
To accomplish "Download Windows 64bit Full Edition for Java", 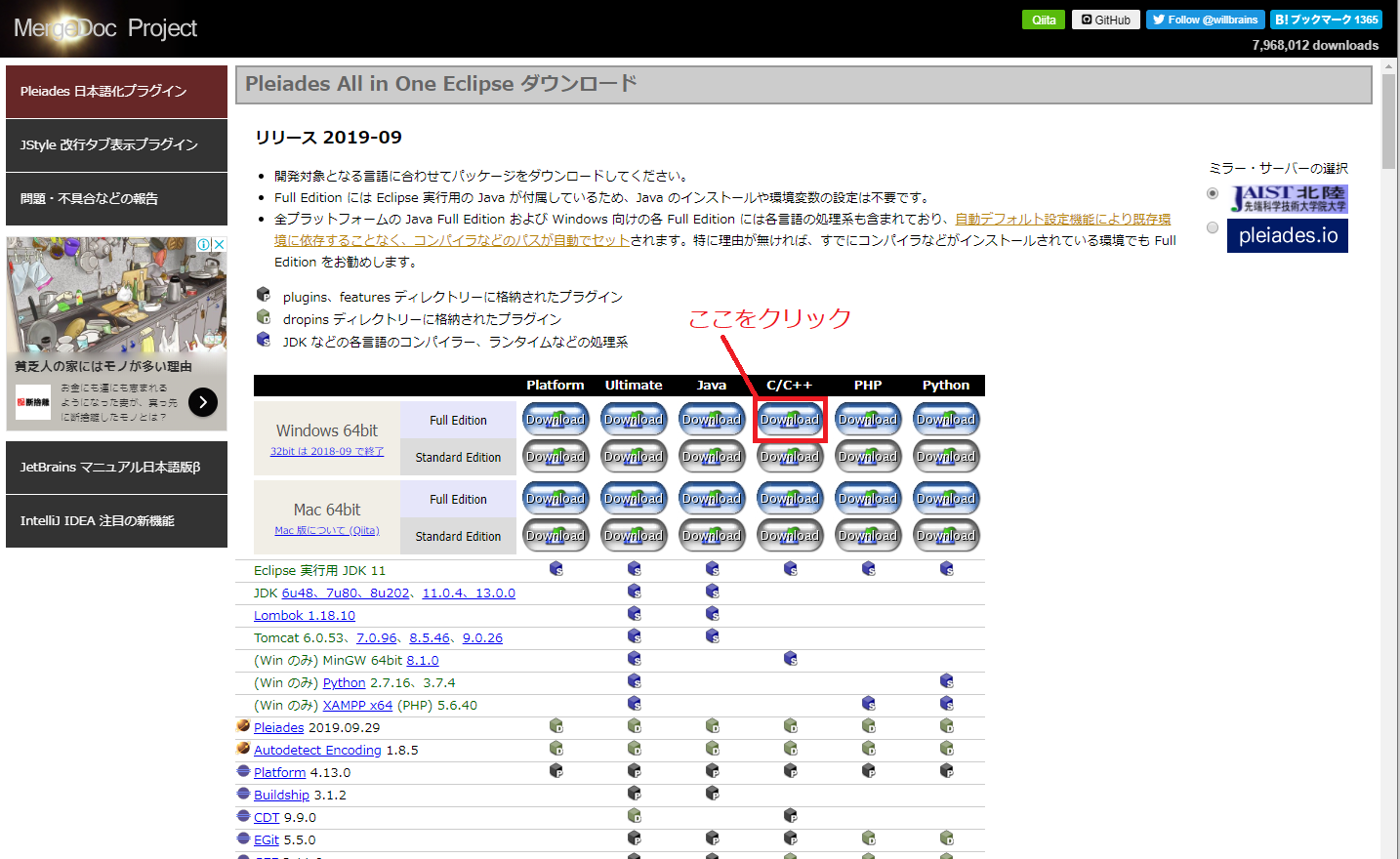I will coord(712,420).
